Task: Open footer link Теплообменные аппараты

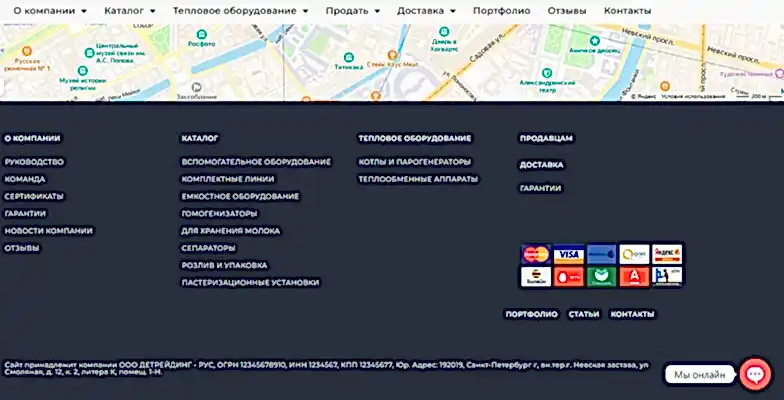Action: [418, 179]
